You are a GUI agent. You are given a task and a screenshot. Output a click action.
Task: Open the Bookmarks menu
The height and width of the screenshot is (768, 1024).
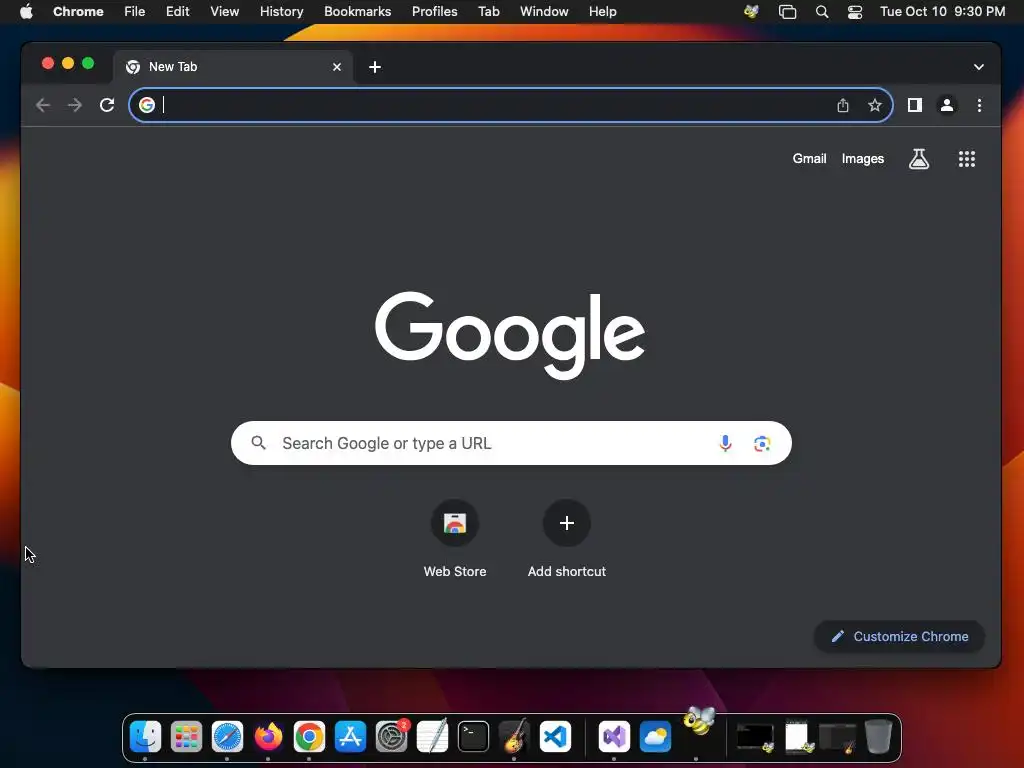(x=358, y=12)
